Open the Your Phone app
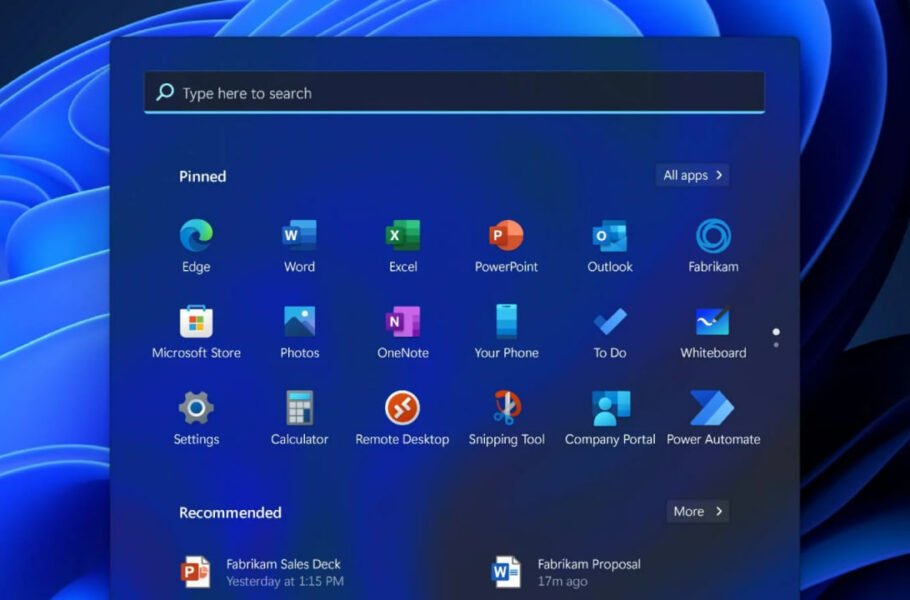The image size is (910, 600). [506, 331]
